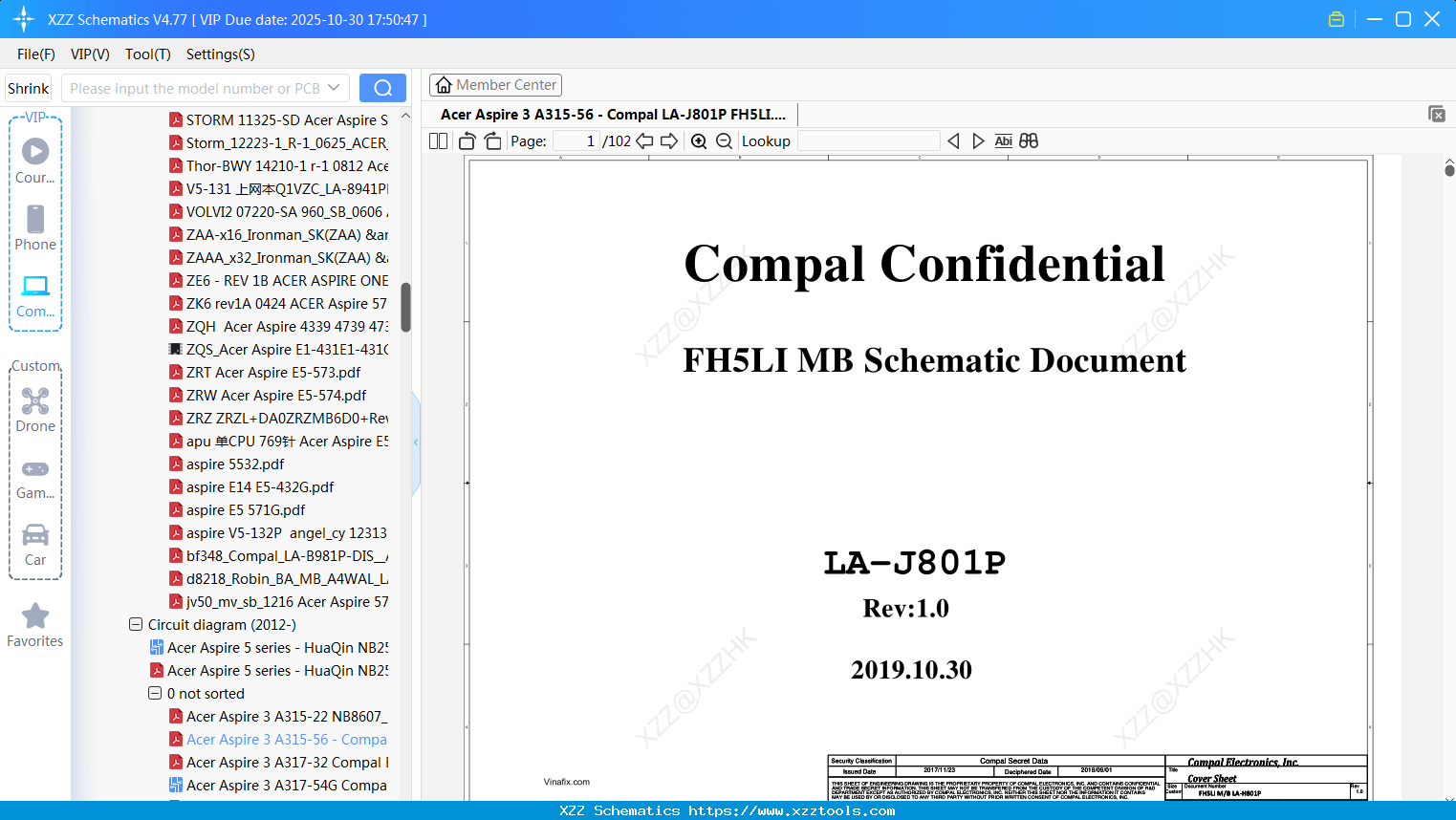Click the Shrink button
1456x820 pixels.
(29, 88)
